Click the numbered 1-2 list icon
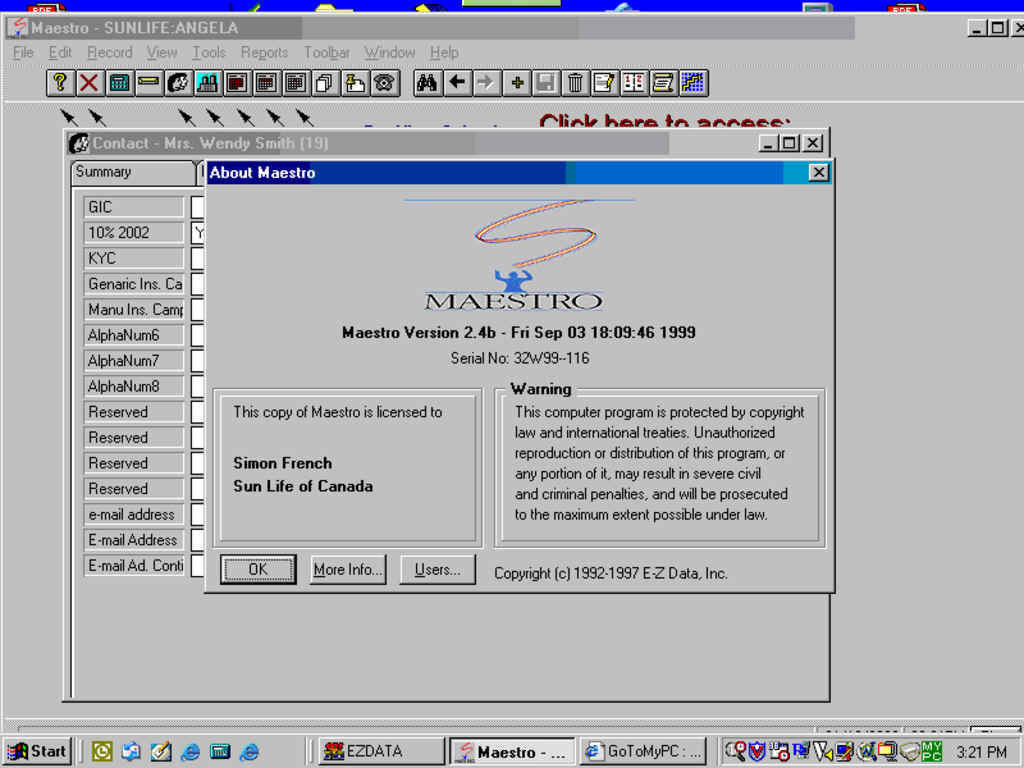This screenshot has width=1024, height=768. [x=634, y=83]
